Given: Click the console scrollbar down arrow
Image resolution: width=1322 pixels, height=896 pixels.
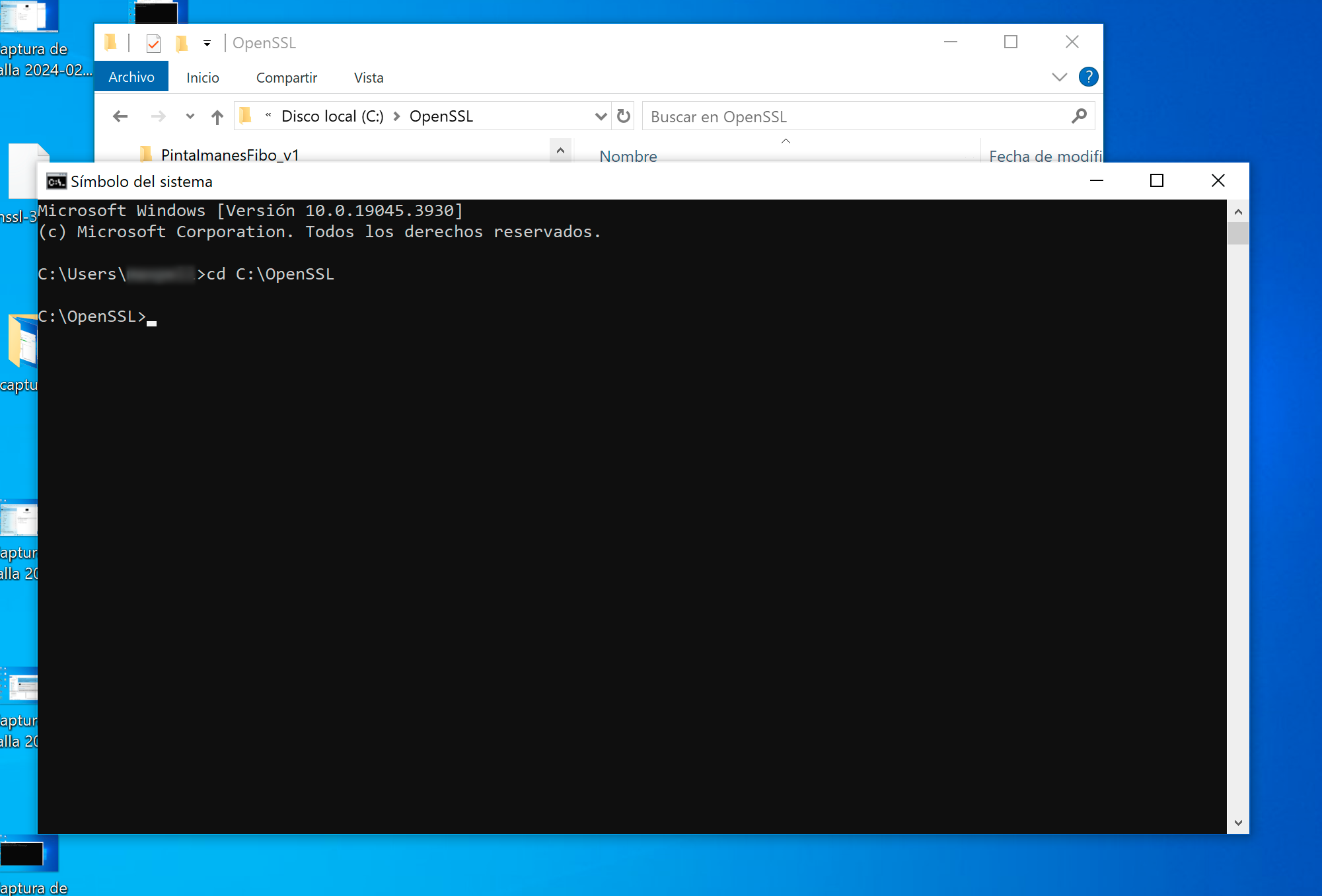Looking at the screenshot, I should 1237,823.
